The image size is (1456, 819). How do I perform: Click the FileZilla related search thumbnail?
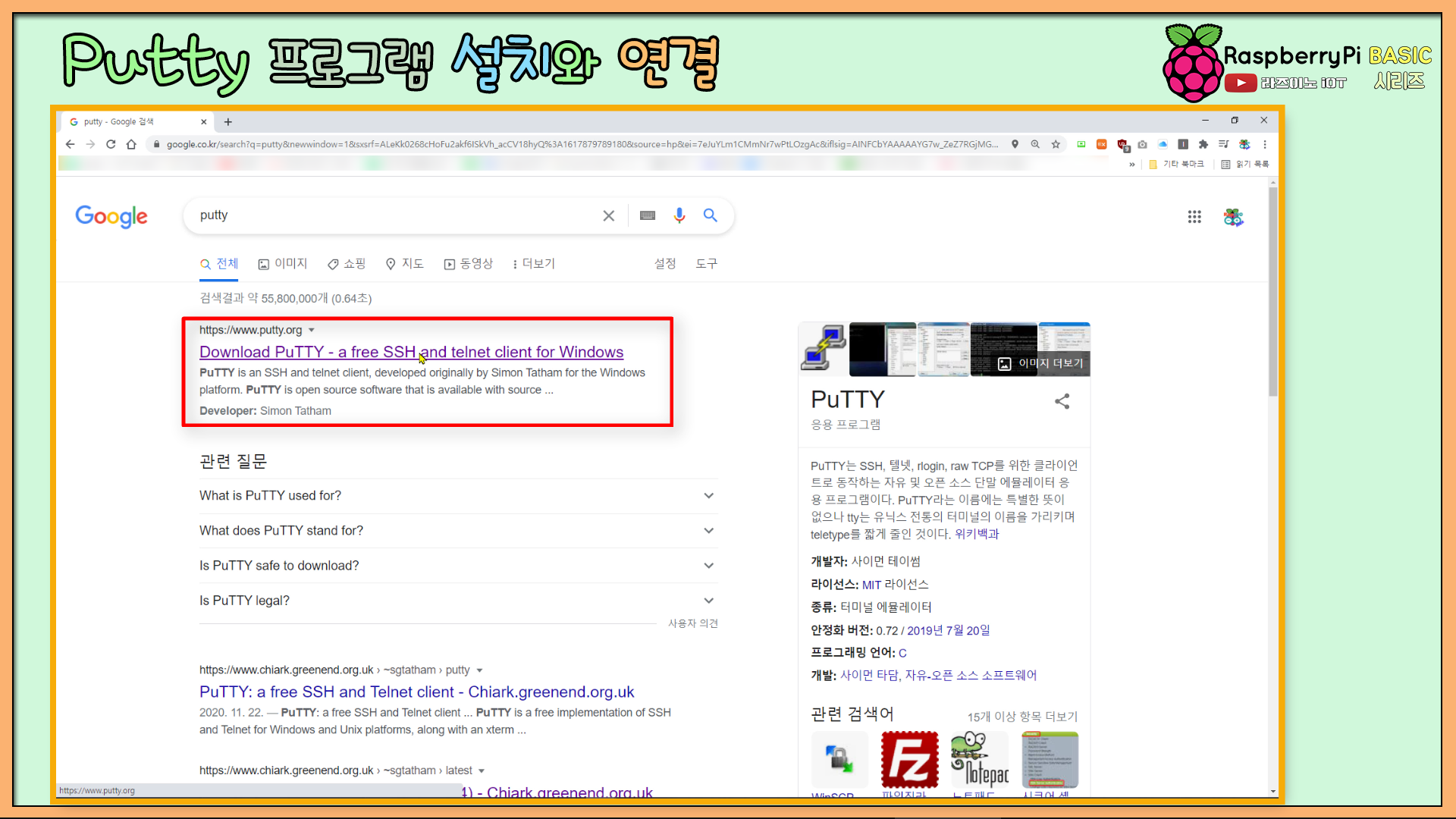click(909, 759)
